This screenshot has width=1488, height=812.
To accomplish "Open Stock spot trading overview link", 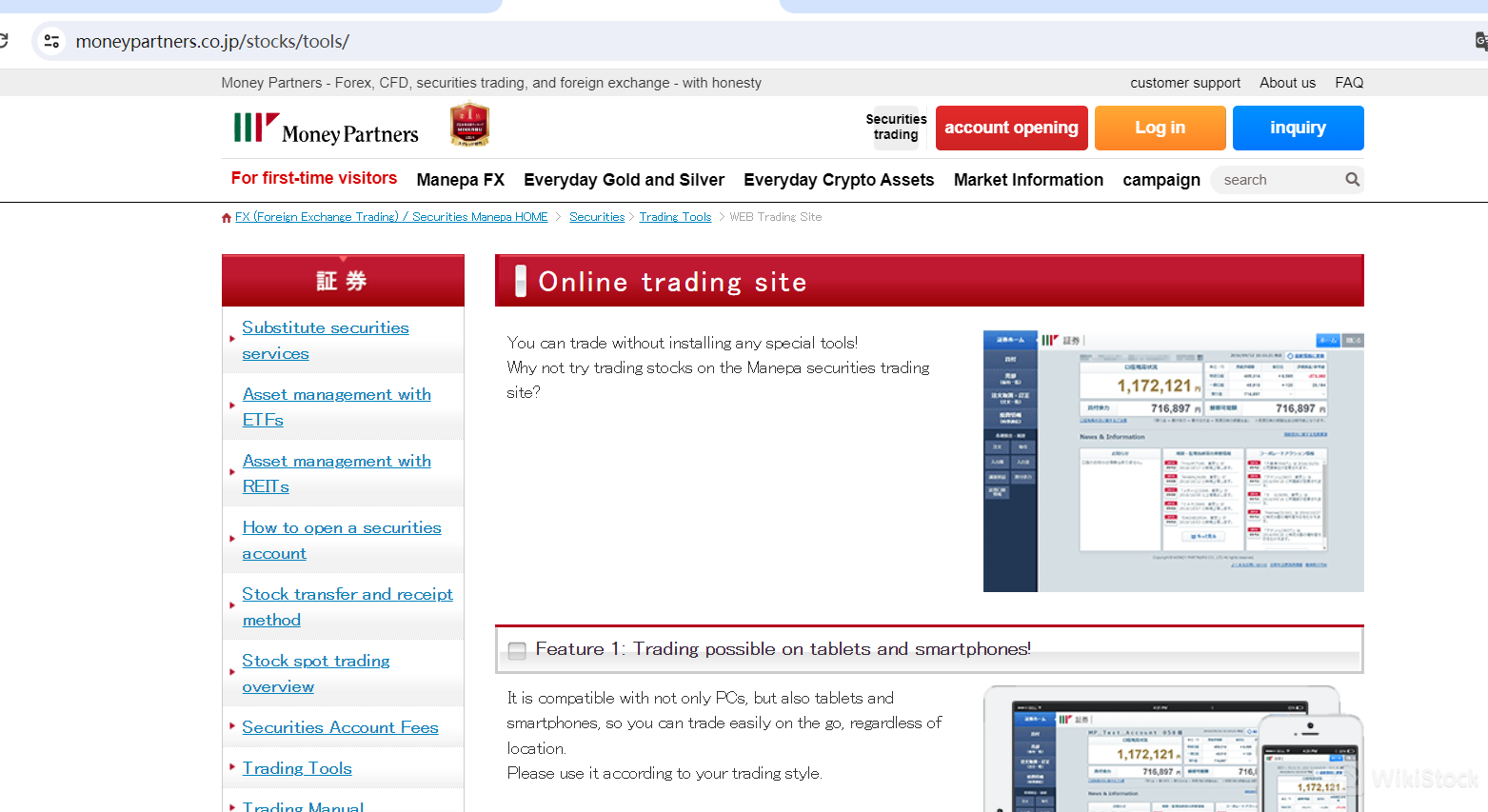I will pyautogui.click(x=315, y=673).
